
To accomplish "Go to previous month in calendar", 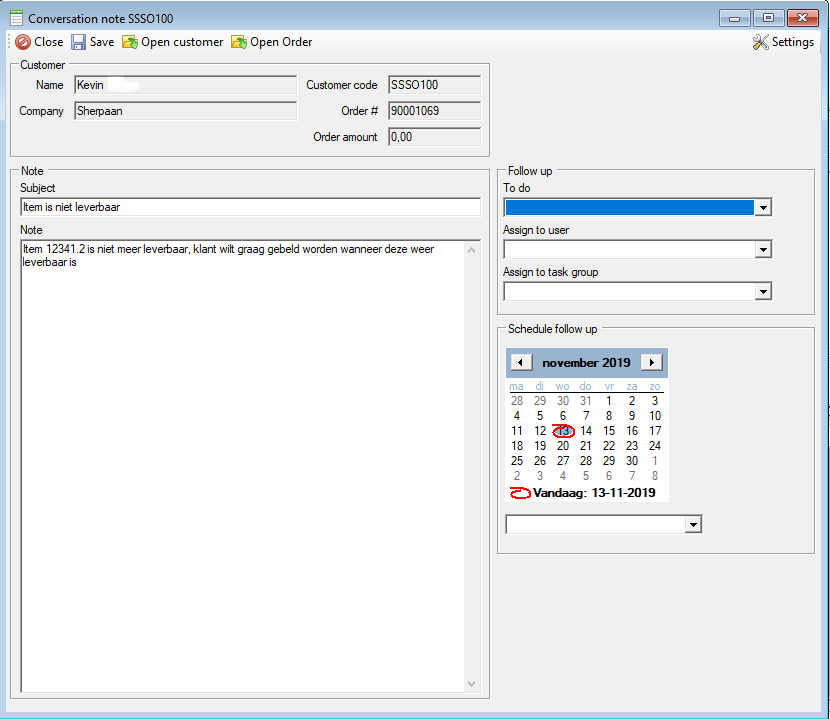I will (521, 363).
